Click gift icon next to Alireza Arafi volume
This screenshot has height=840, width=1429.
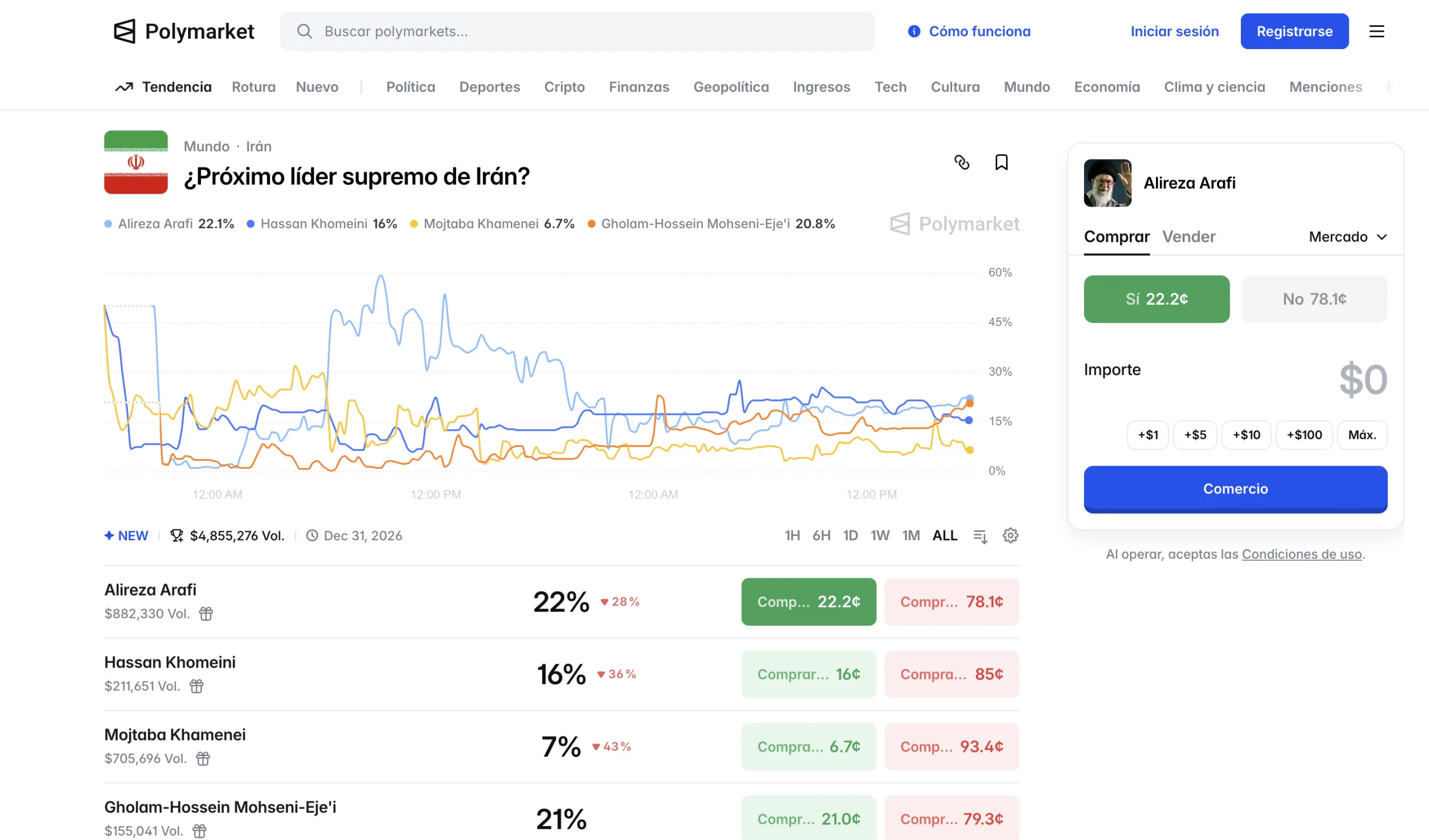206,614
